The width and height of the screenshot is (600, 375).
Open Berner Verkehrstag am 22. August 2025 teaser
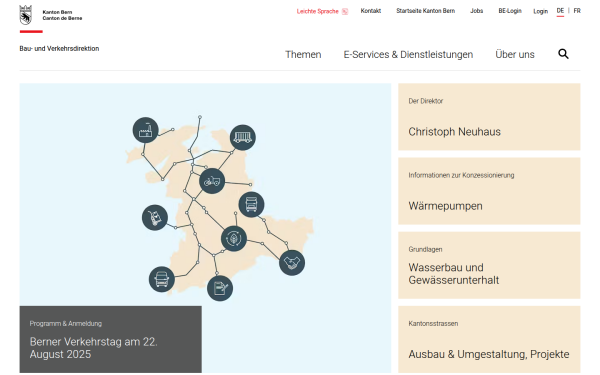click(x=111, y=339)
